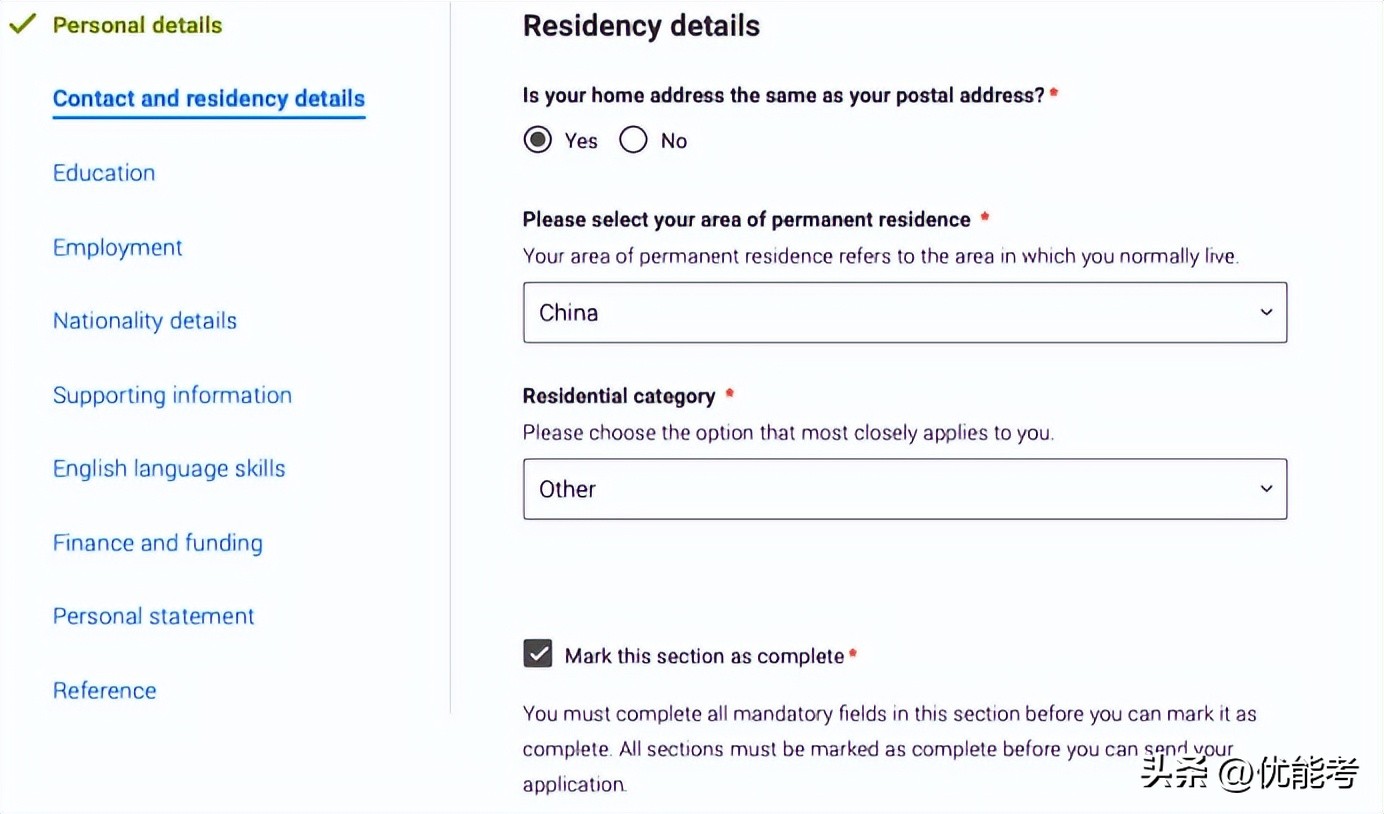Viewport: 1384px width, 814px height.
Task: Expand the Residential category dropdown
Action: [x=904, y=489]
